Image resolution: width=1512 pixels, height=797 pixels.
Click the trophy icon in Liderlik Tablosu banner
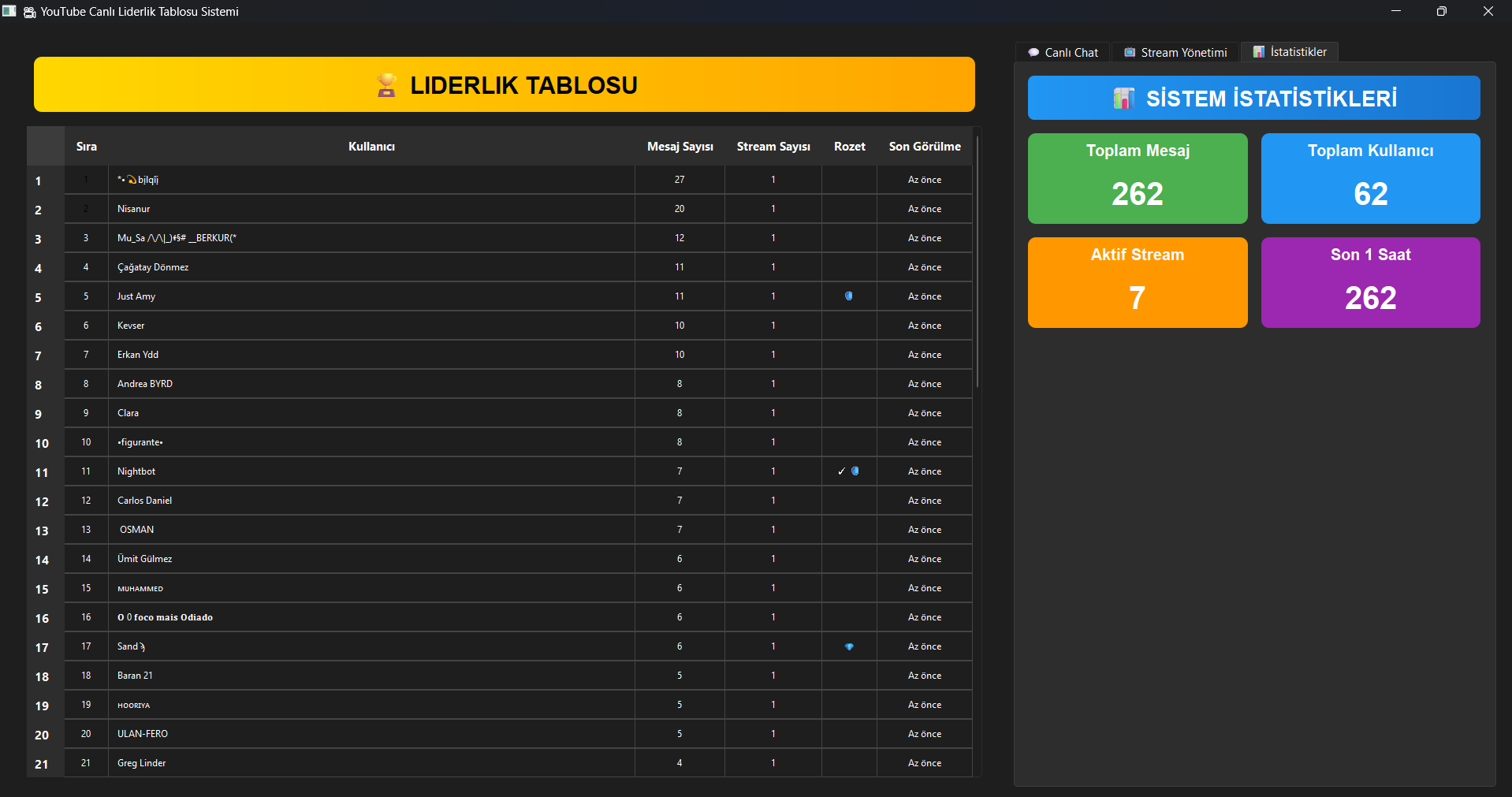click(x=386, y=85)
